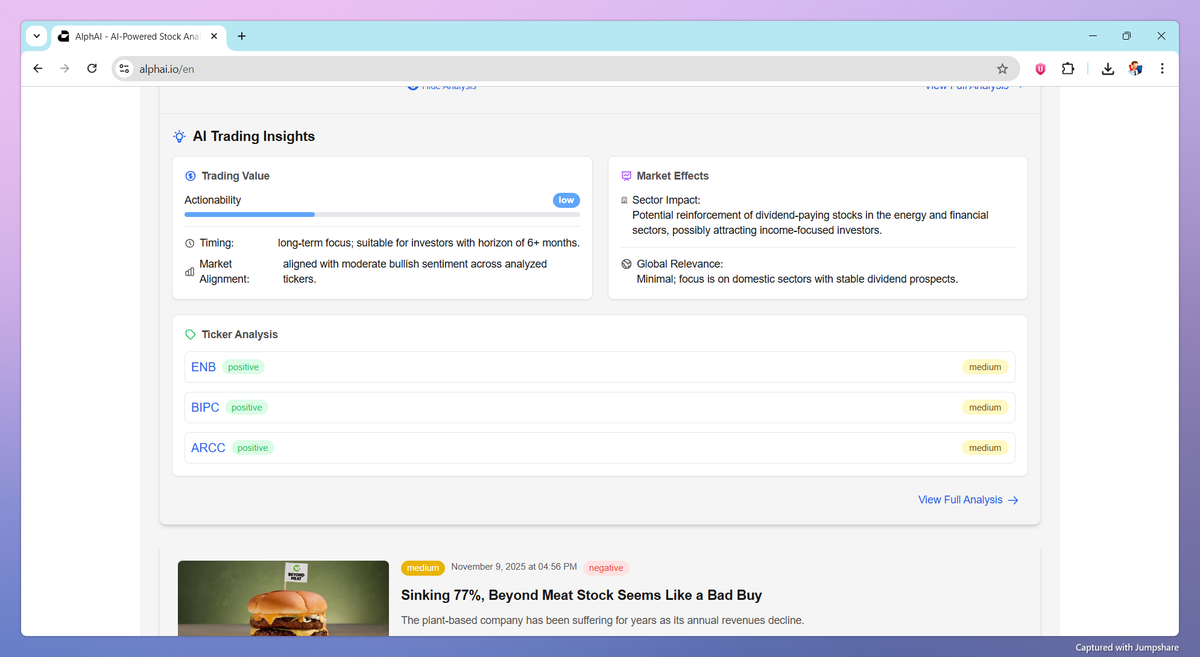Click the globe icon beside Global Relevance
Screen dimensions: 1200x657
[x=626, y=263]
